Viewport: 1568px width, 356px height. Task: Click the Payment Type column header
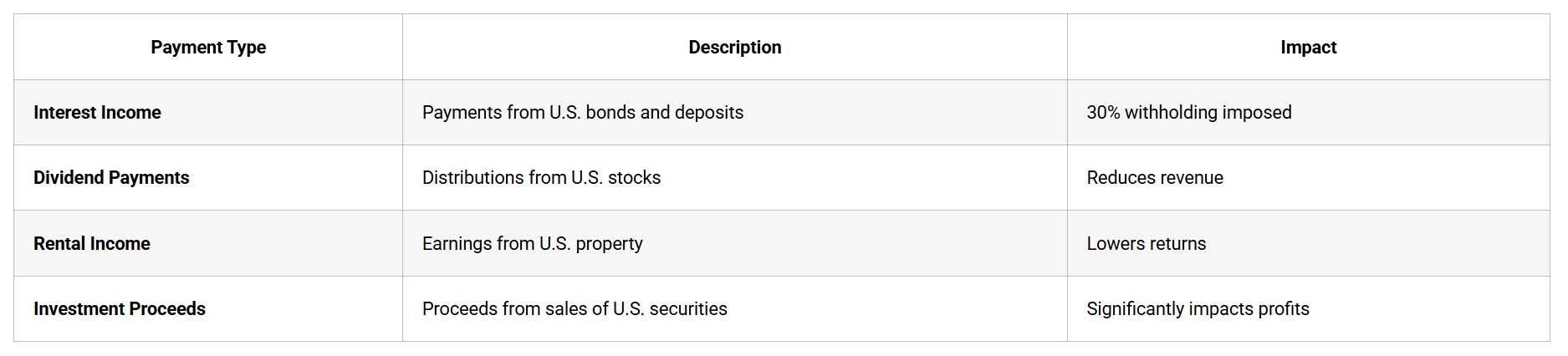tap(208, 48)
